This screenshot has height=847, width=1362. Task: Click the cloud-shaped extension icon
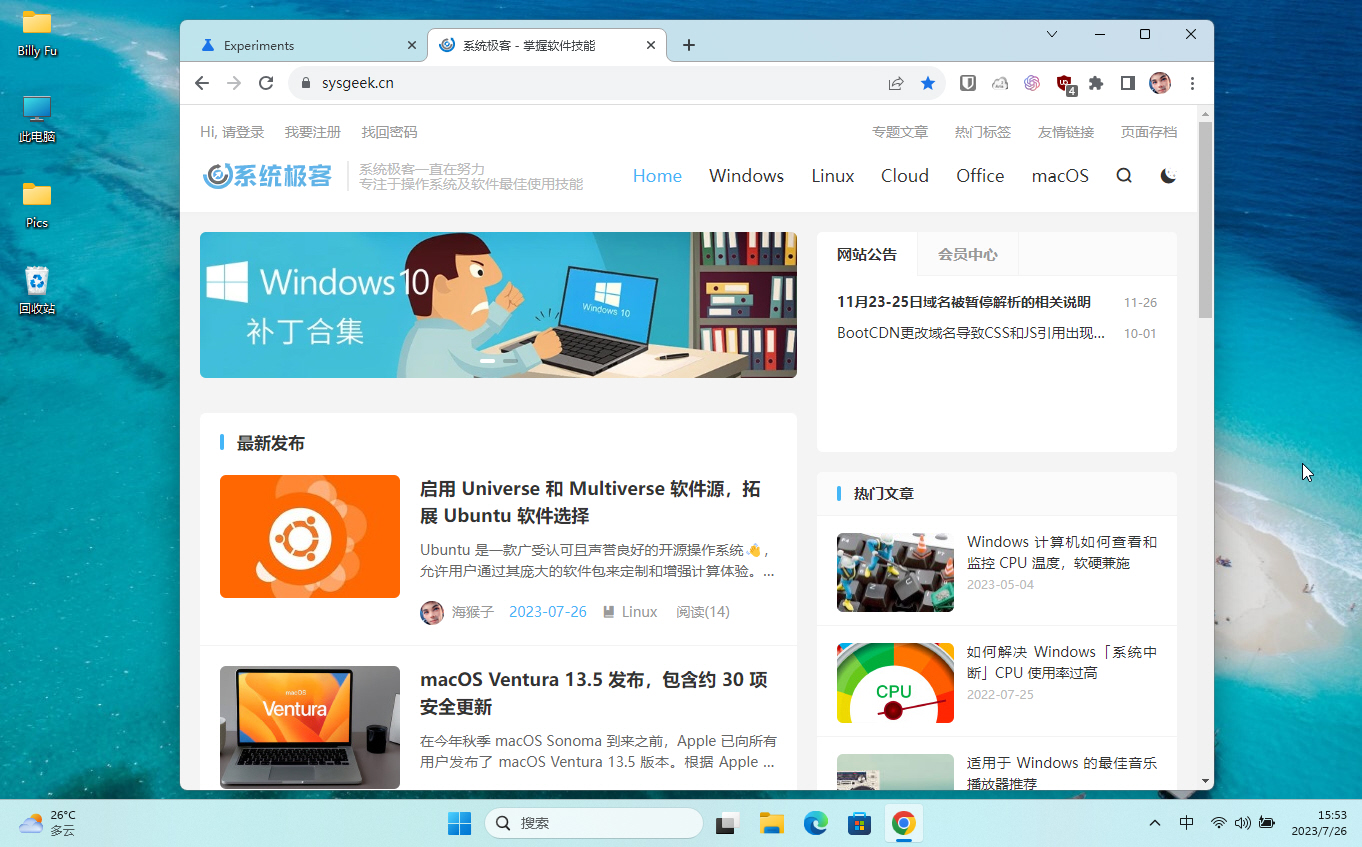click(x=1000, y=83)
